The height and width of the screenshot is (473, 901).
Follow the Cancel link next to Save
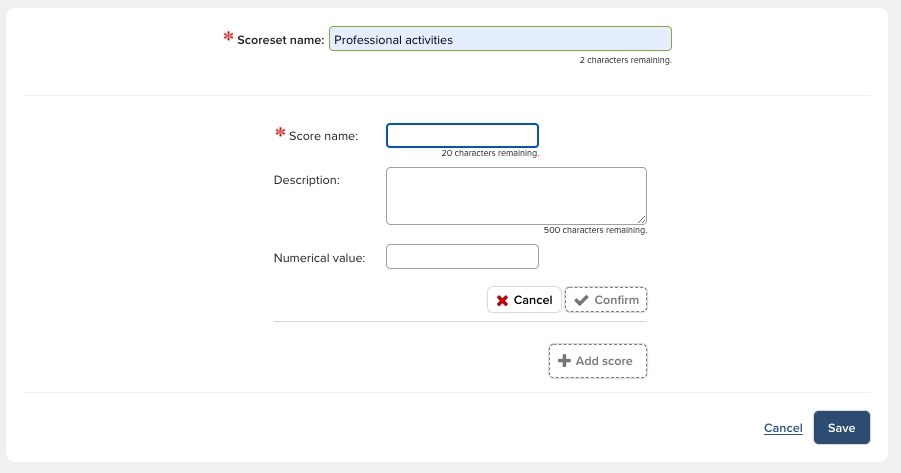coord(783,428)
